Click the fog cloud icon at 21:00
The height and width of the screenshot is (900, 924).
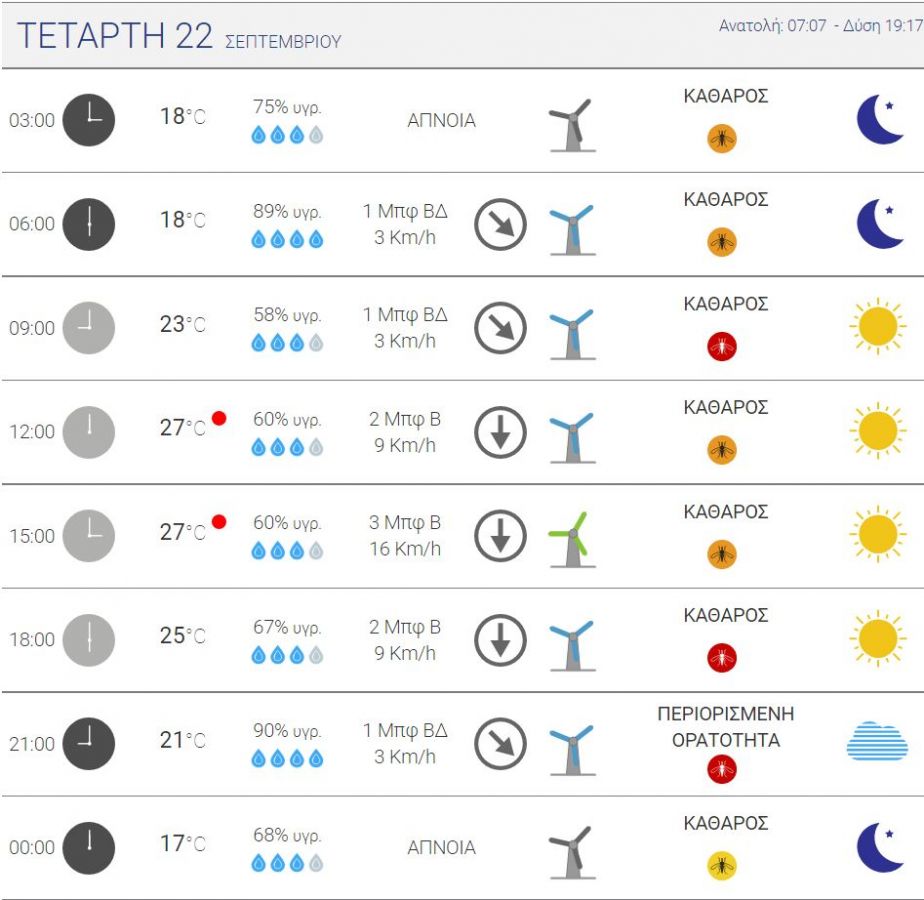click(x=877, y=741)
